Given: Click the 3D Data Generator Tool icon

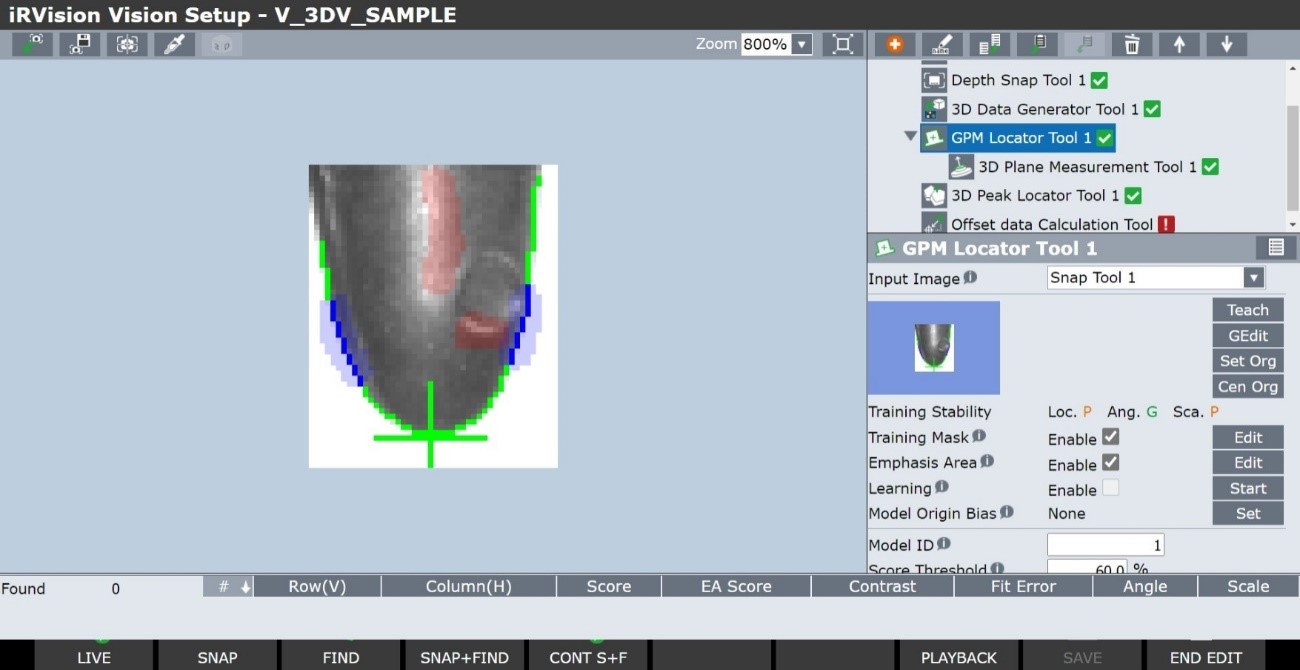Looking at the screenshot, I should point(934,109).
